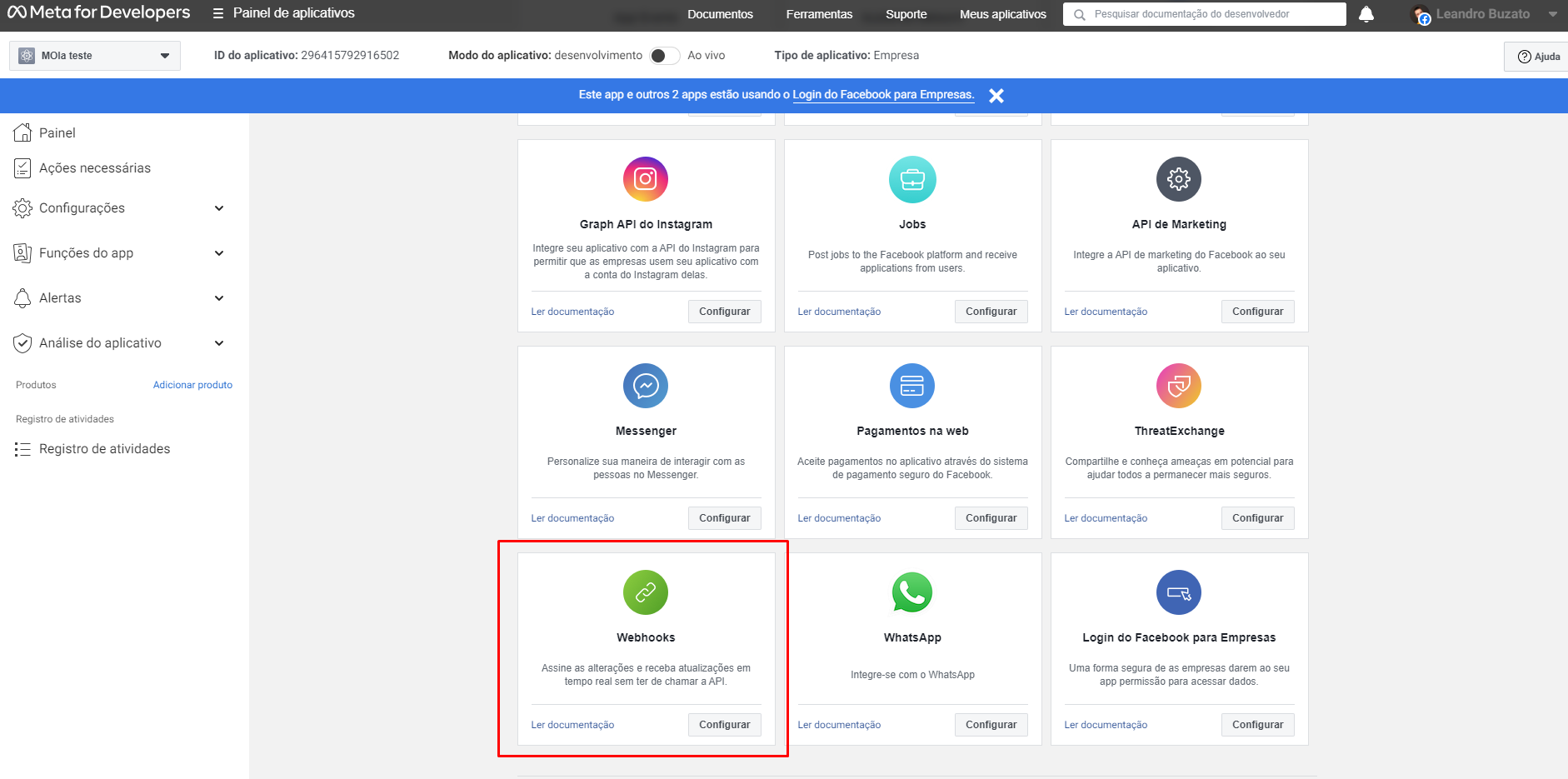
Task: Expand the Alertas sidebar section
Action: (x=219, y=298)
